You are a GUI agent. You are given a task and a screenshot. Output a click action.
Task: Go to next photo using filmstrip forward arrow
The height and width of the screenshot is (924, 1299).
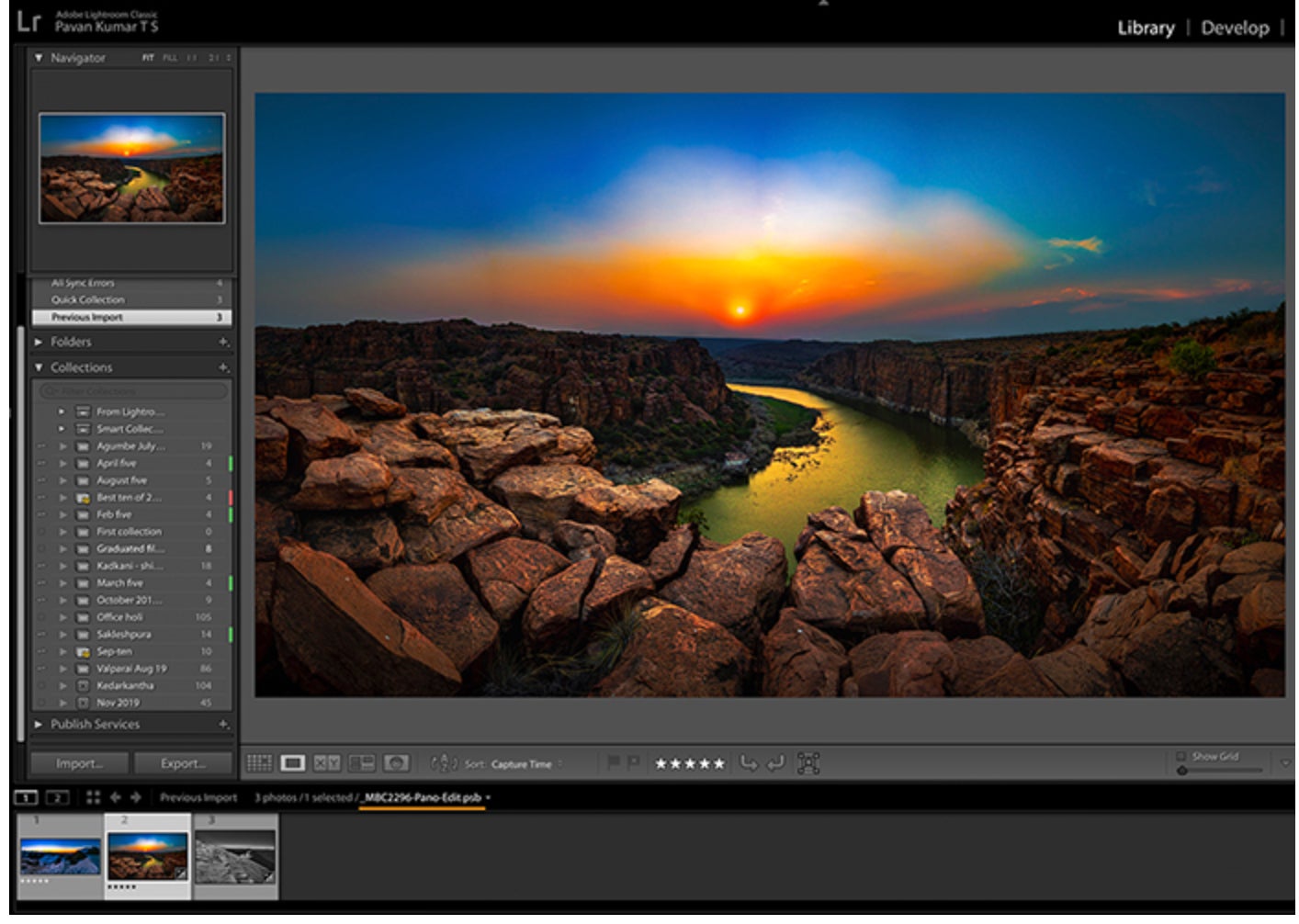[136, 797]
